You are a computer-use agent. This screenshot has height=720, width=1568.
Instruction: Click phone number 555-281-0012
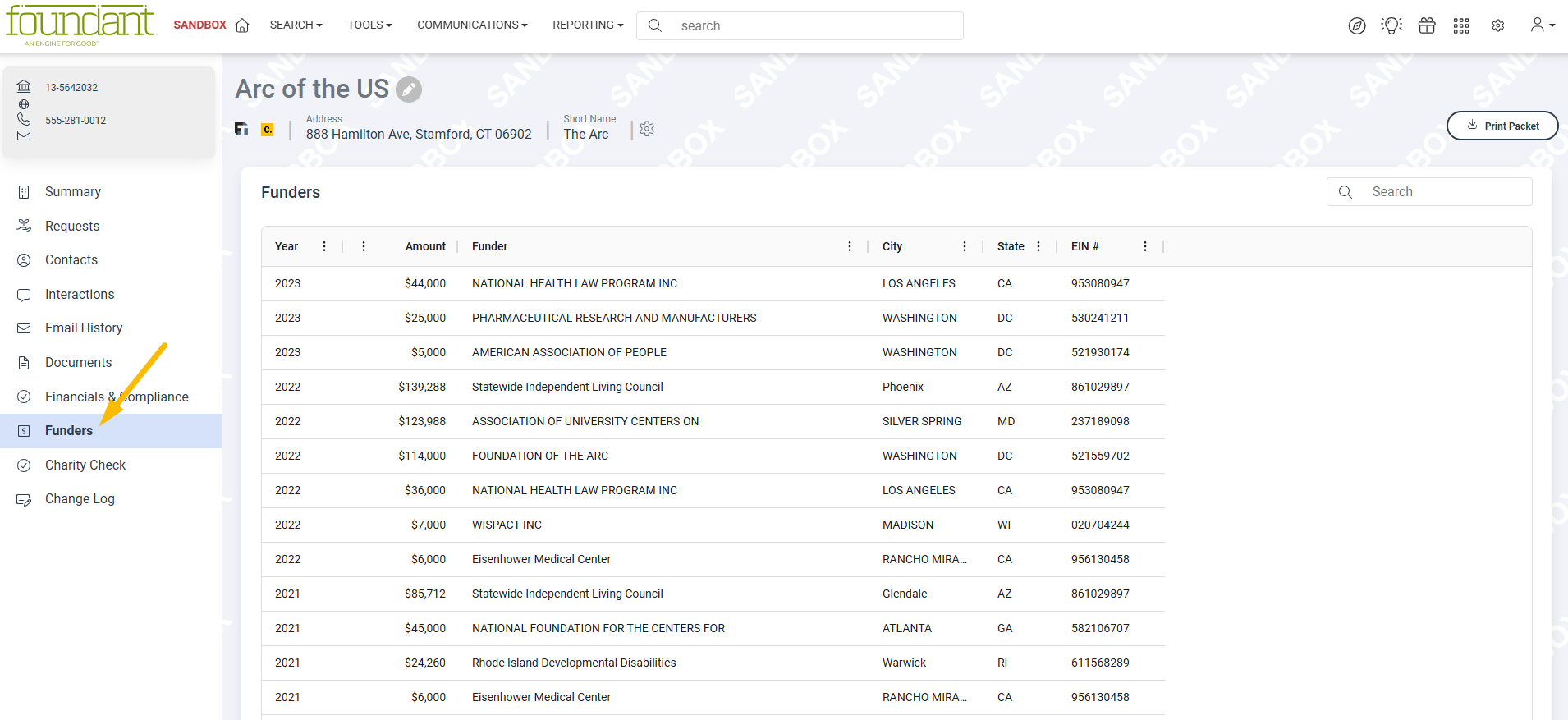pos(76,120)
